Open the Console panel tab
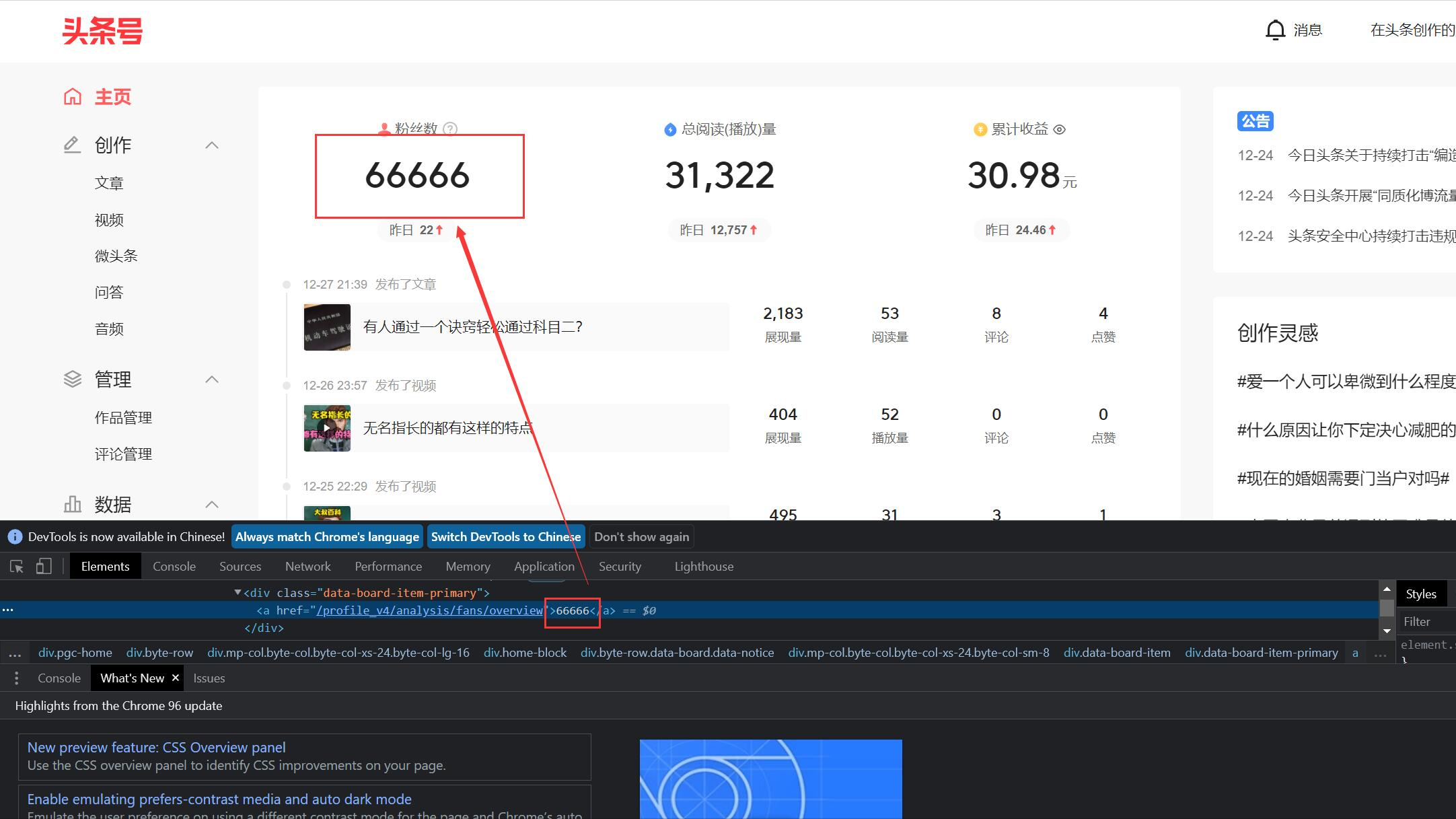1456x819 pixels. pyautogui.click(x=174, y=567)
